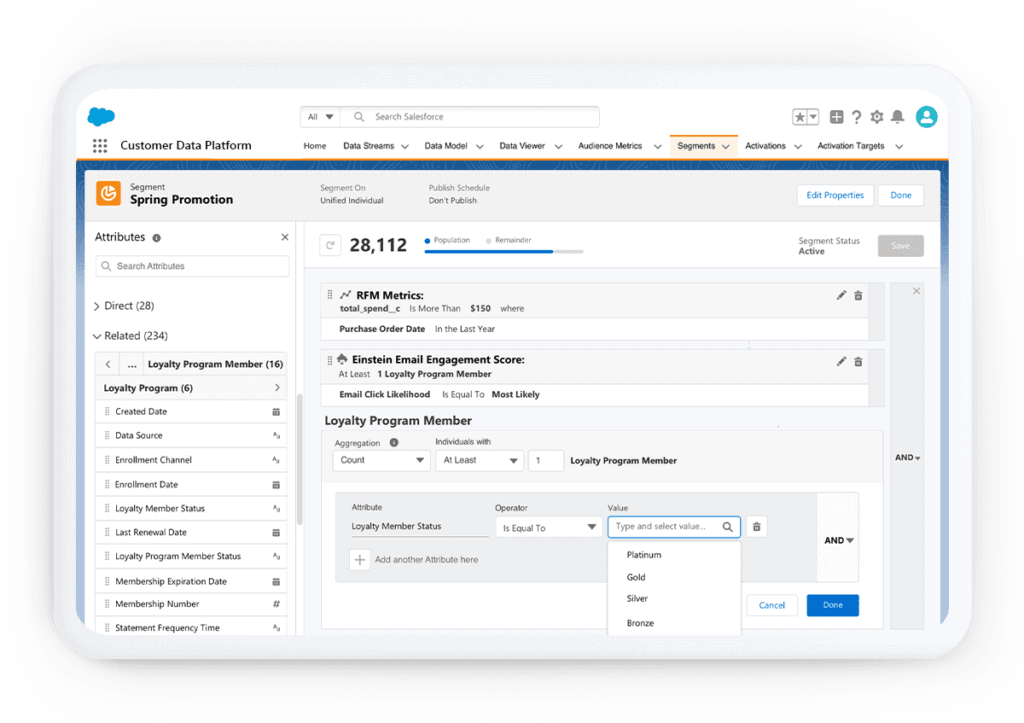The image size is (1024, 723).
Task: Edit the RFM Metrics rule
Action: tap(840, 294)
